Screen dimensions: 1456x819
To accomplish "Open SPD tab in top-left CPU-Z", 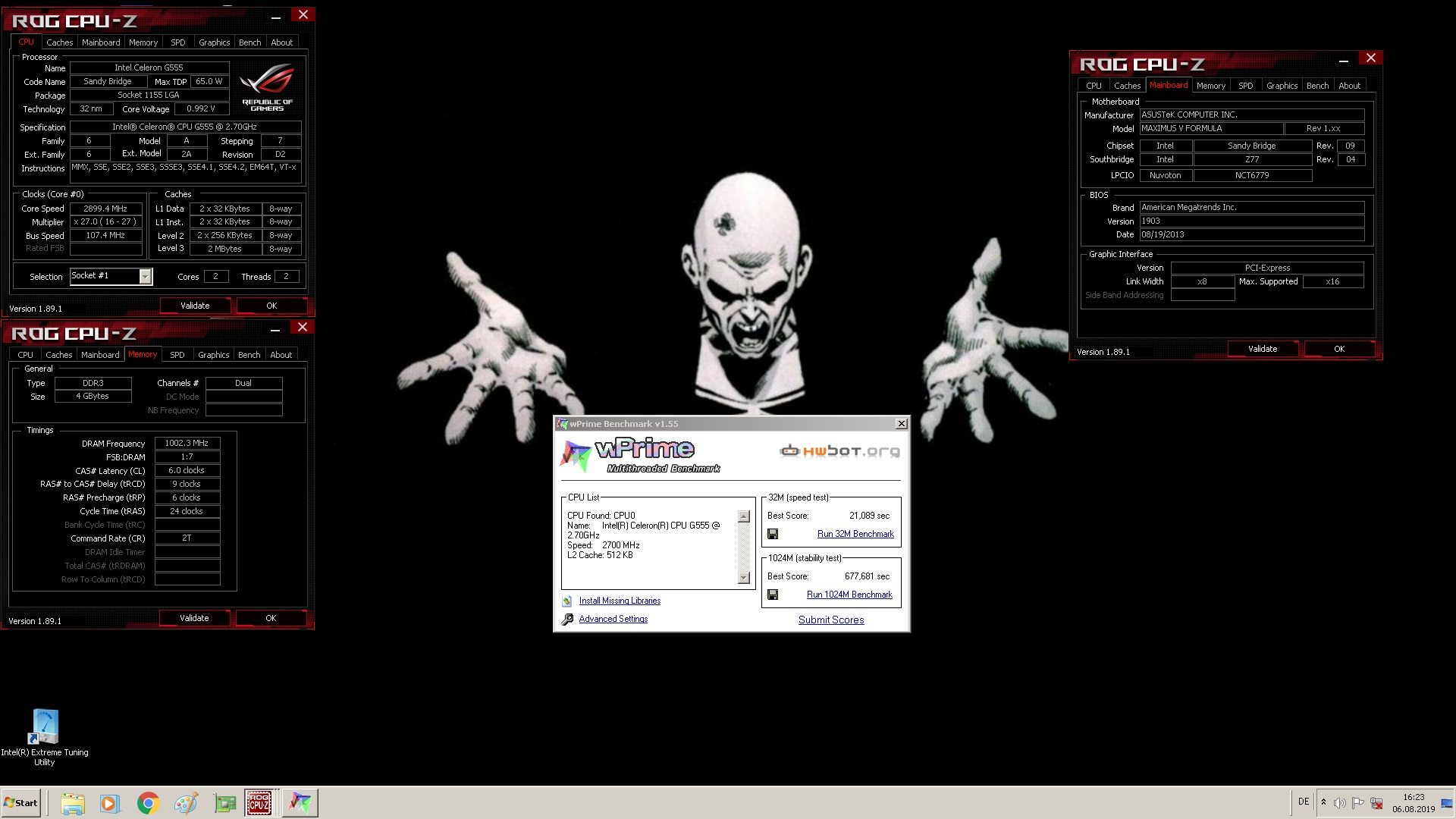I will [x=177, y=42].
